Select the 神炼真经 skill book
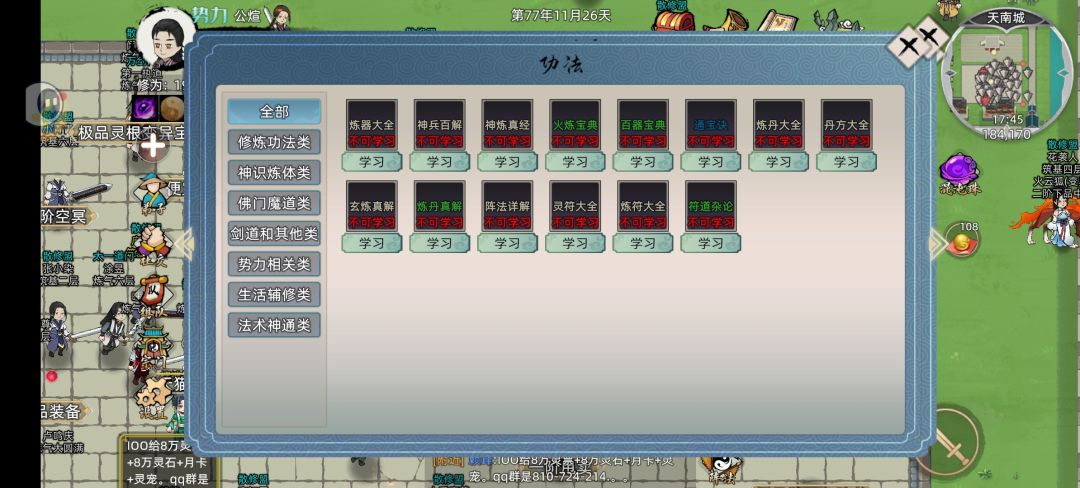The width and height of the screenshot is (1080, 488). point(508,125)
